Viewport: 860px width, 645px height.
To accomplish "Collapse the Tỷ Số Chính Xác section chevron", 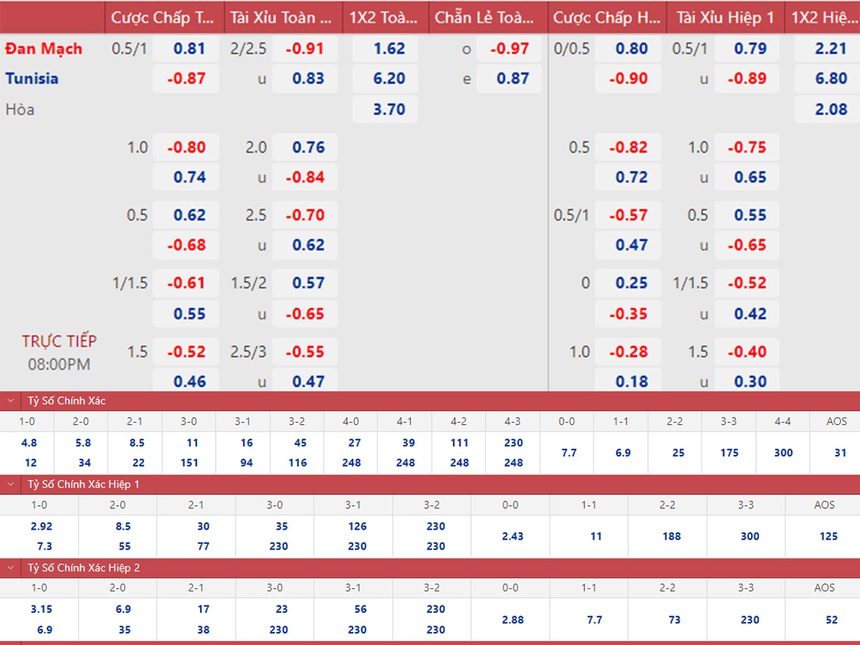I will (x=11, y=401).
